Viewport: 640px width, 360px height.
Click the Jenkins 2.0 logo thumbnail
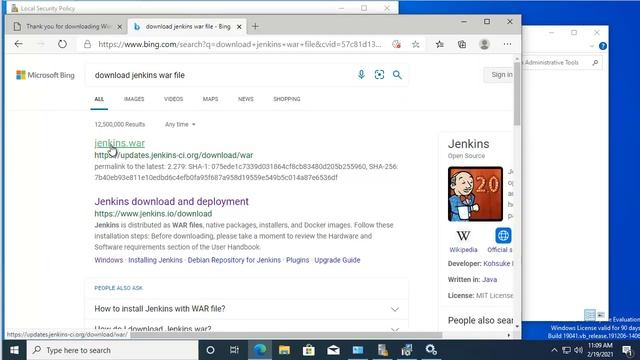coord(475,194)
